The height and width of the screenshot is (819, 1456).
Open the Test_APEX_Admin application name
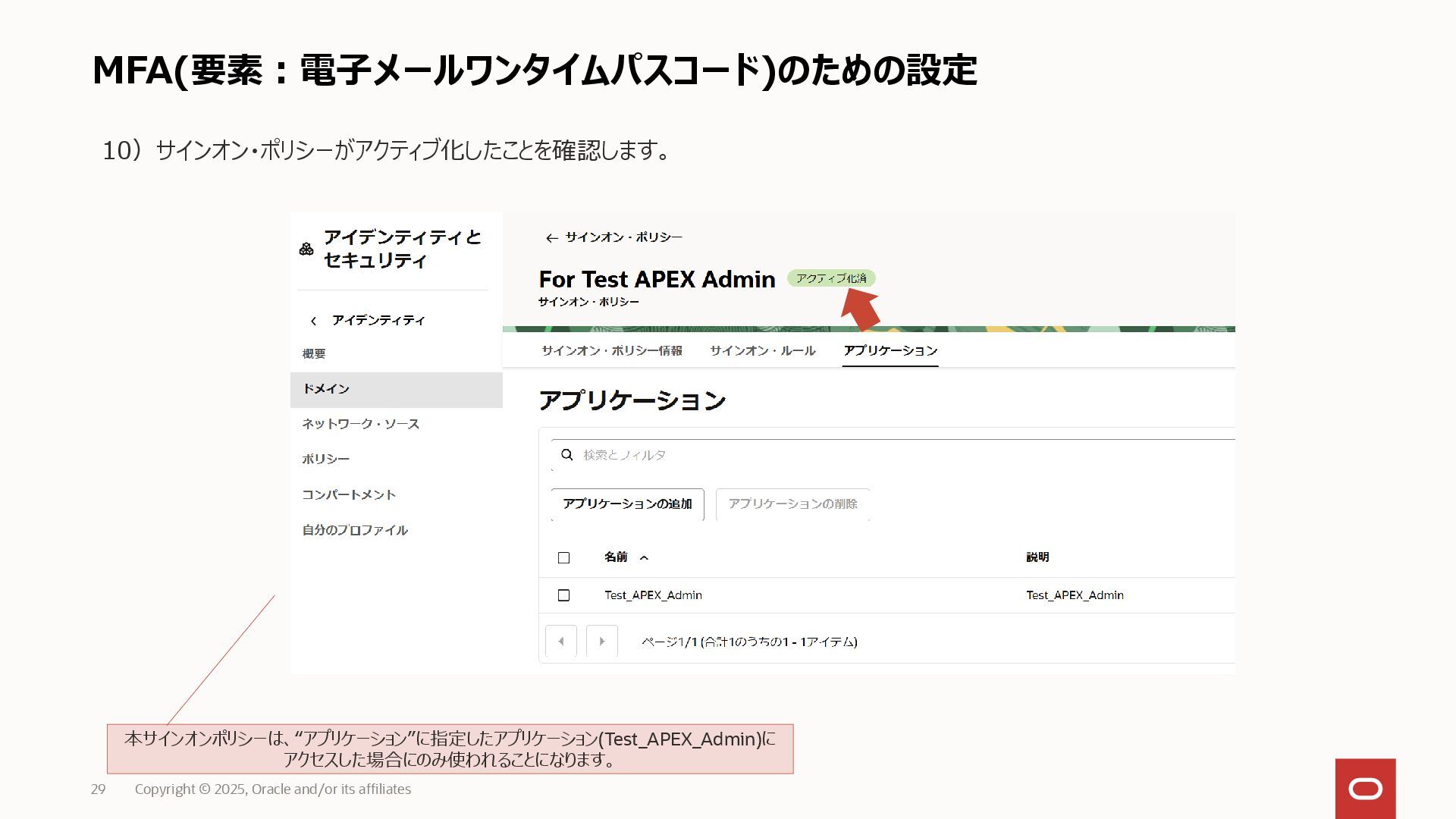point(653,595)
